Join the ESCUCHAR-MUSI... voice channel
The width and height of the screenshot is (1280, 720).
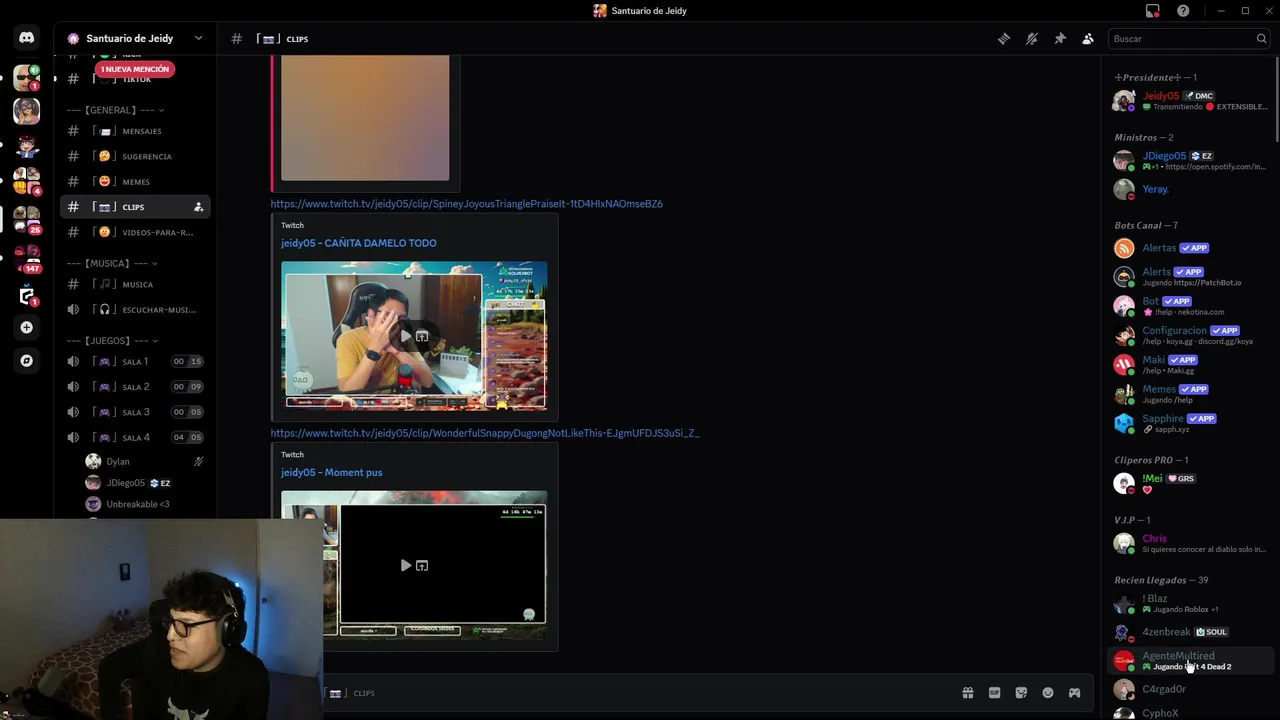pyautogui.click(x=135, y=310)
